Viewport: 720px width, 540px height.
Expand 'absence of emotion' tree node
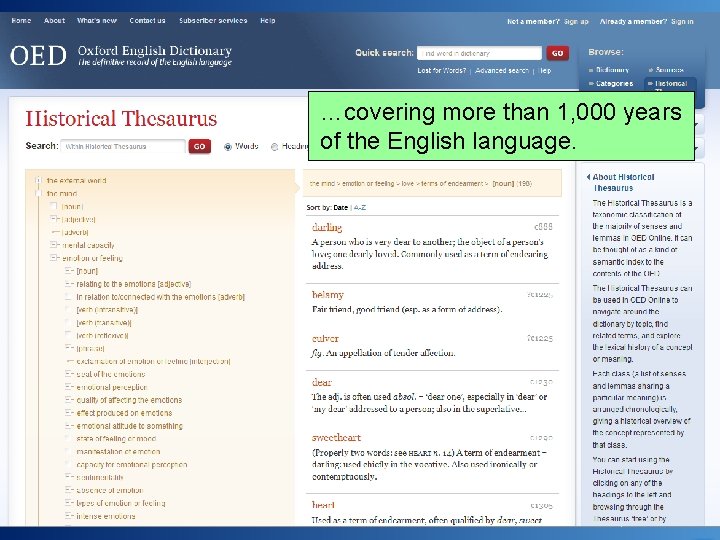coord(69,490)
